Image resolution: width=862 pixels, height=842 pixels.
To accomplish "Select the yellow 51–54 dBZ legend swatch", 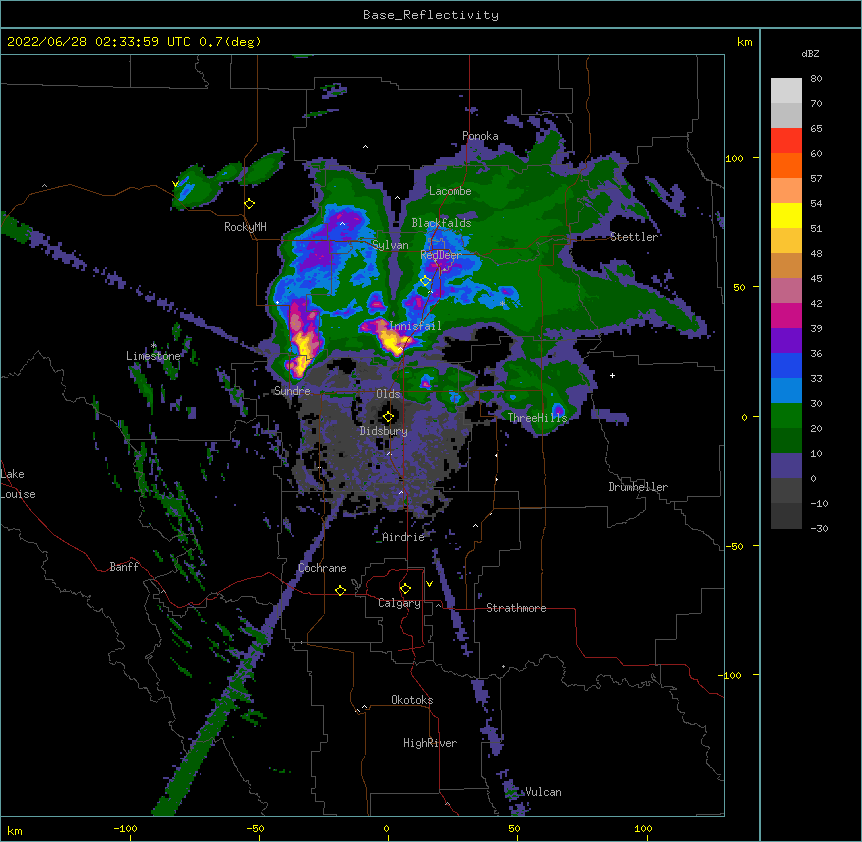I will 786,215.
